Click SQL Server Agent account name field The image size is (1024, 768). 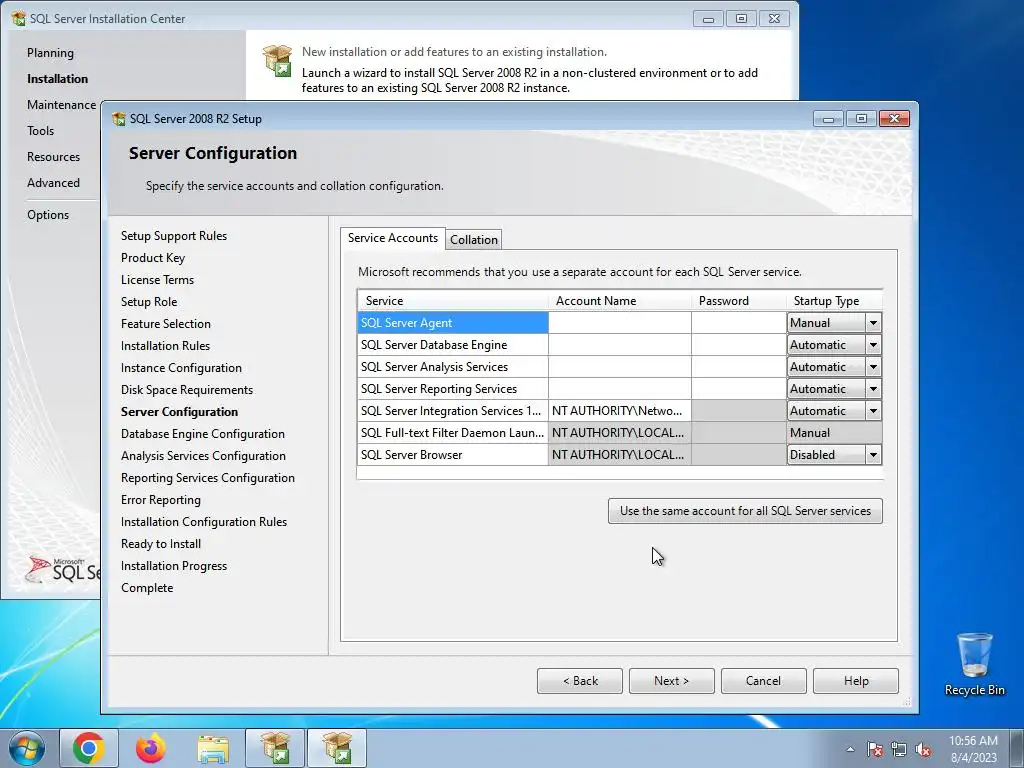[x=620, y=323]
